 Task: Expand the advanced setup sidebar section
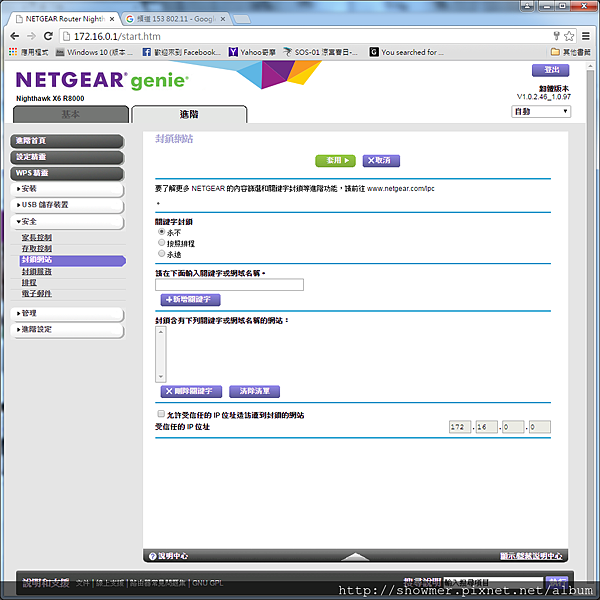tap(67, 329)
